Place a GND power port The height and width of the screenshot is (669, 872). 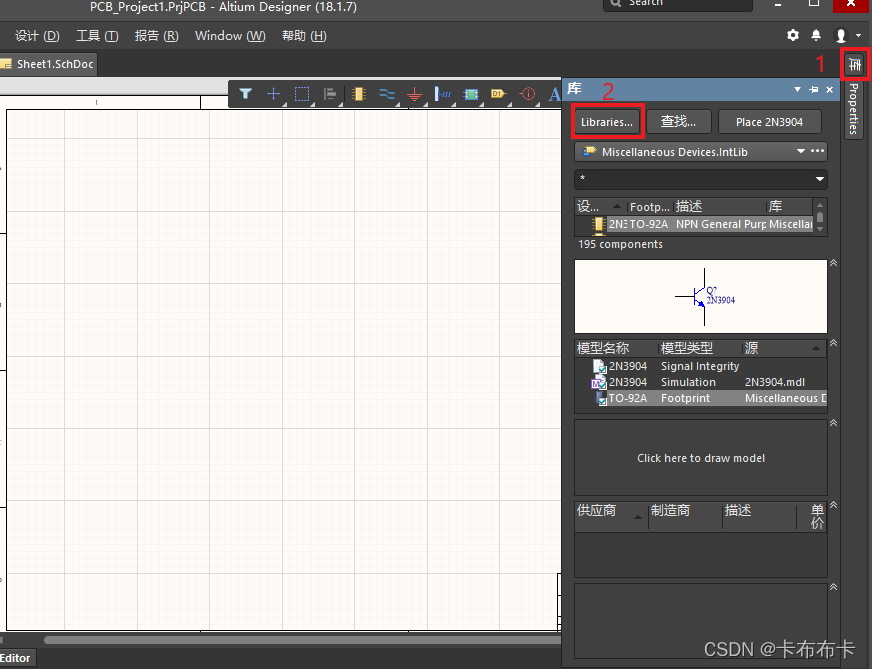[414, 95]
